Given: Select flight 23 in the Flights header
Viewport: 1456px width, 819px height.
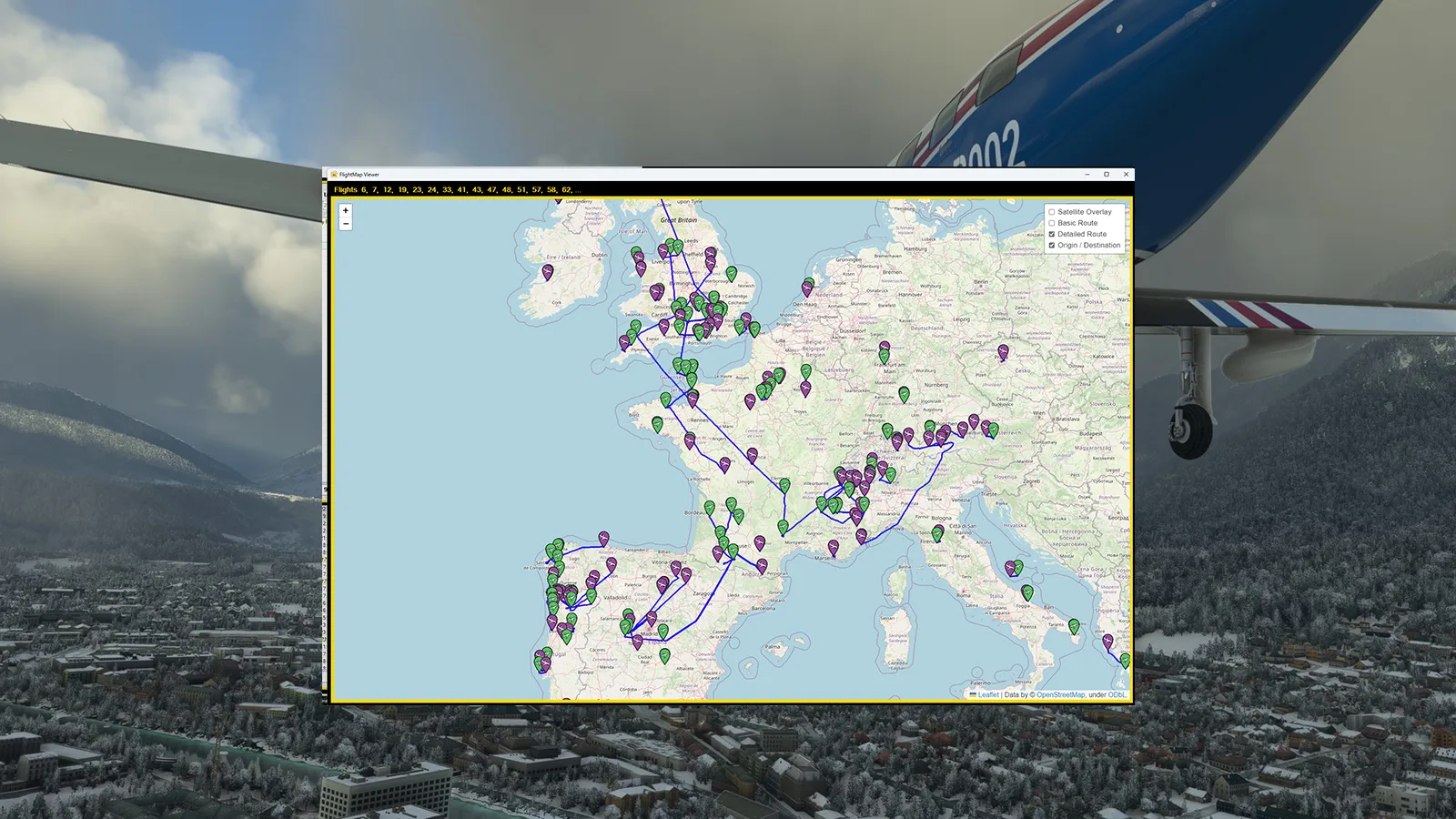Looking at the screenshot, I should [x=417, y=190].
